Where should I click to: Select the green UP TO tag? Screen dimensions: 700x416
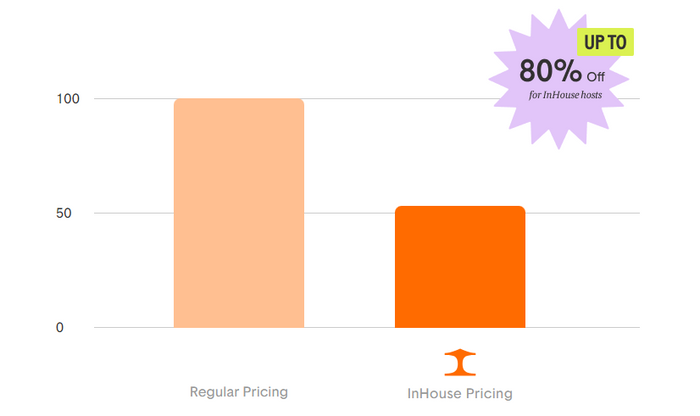click(605, 42)
